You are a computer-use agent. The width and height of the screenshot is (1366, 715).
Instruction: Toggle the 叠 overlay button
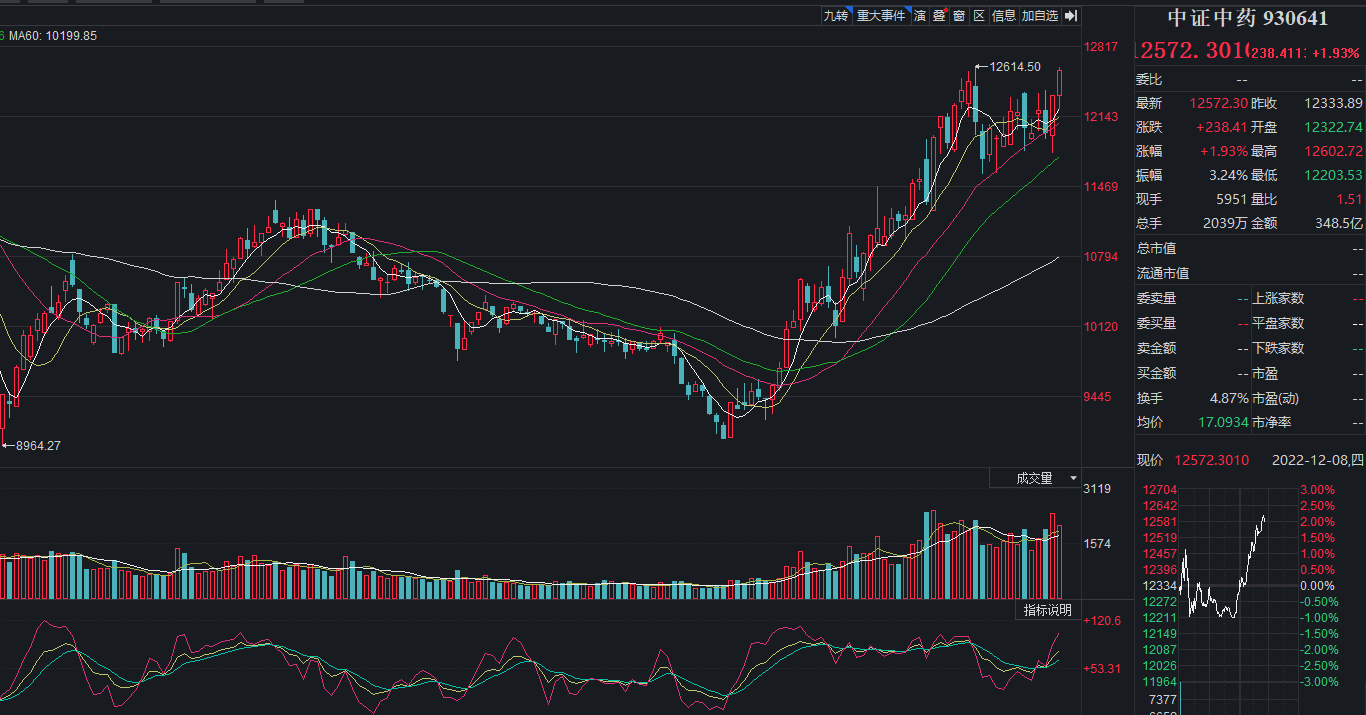pyautogui.click(x=939, y=16)
